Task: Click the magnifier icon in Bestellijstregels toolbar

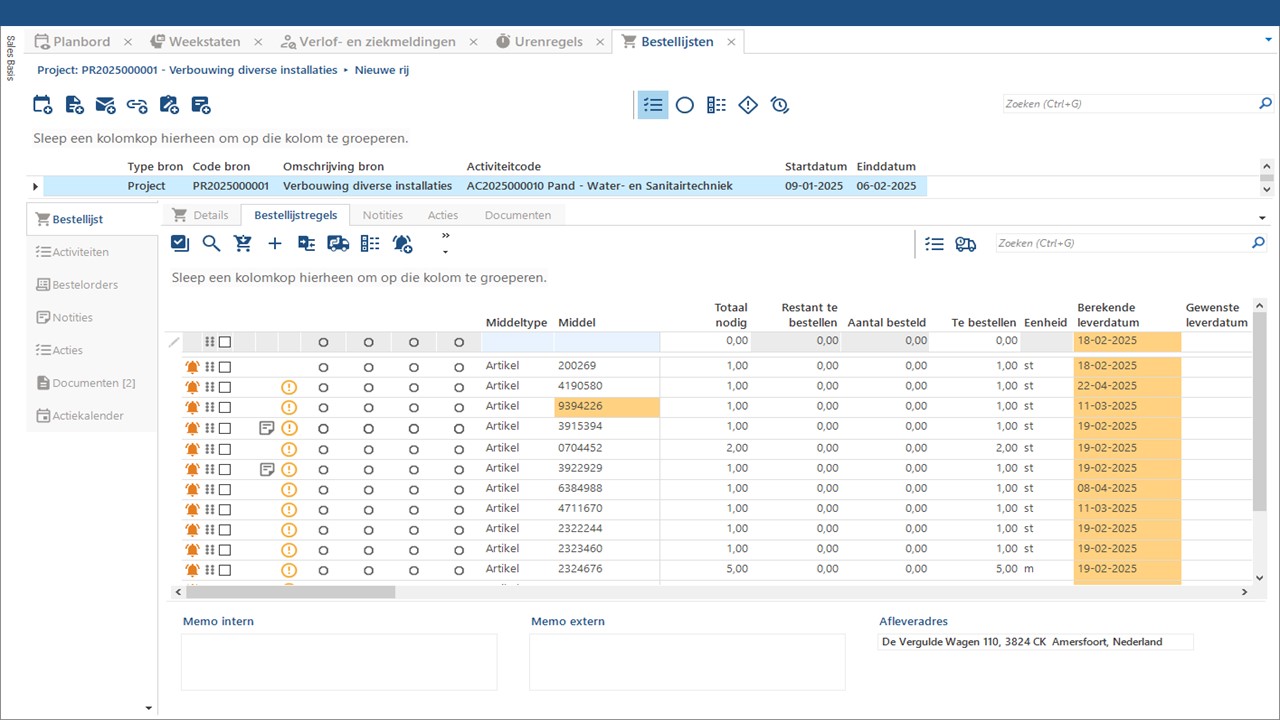Action: coord(211,243)
